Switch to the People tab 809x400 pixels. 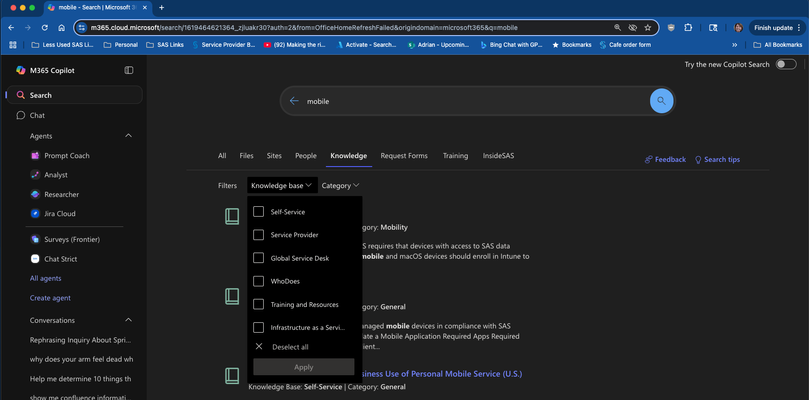[306, 155]
